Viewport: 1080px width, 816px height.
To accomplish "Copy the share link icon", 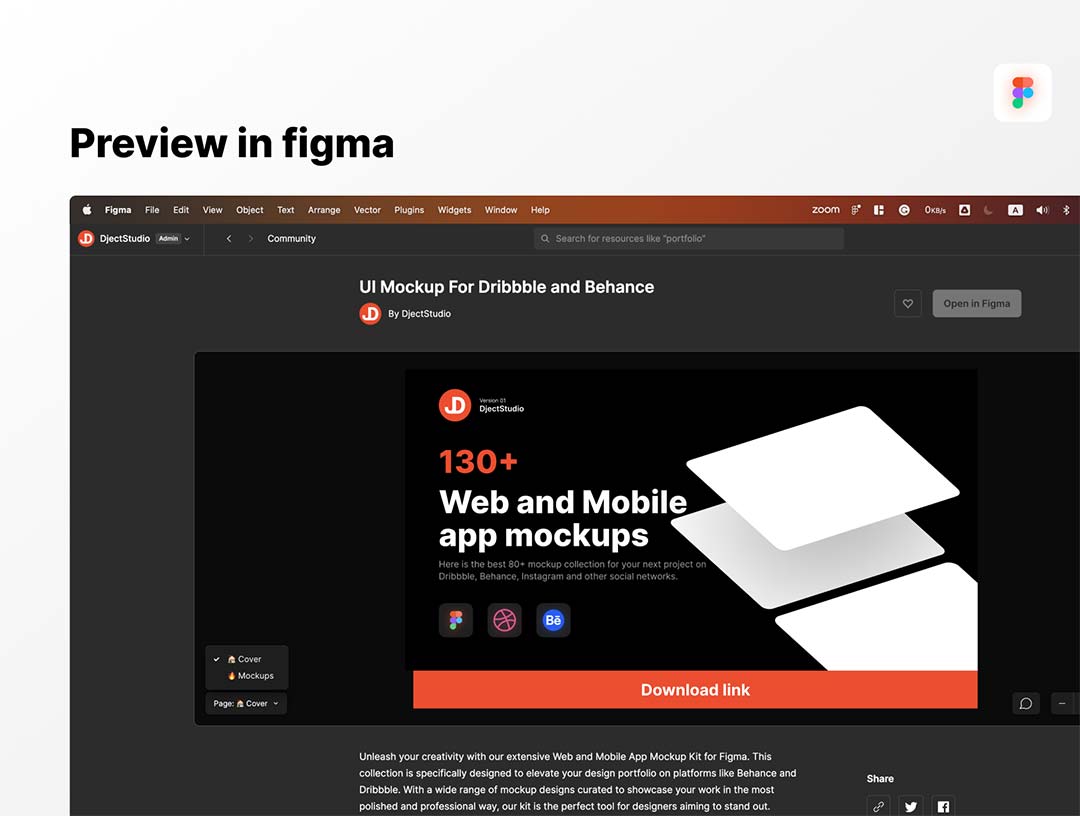I will pyautogui.click(x=878, y=806).
